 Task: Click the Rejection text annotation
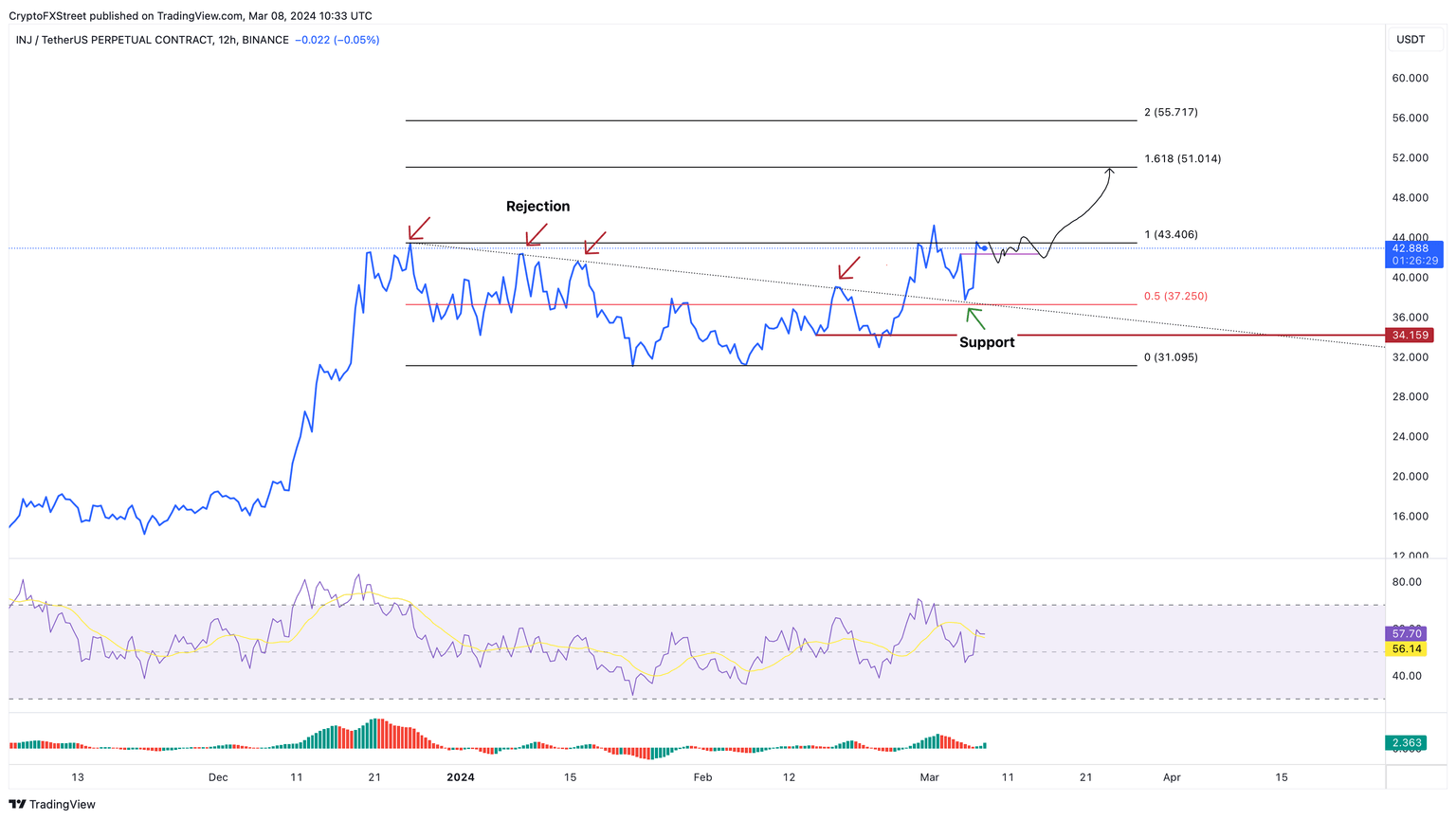pos(538,206)
